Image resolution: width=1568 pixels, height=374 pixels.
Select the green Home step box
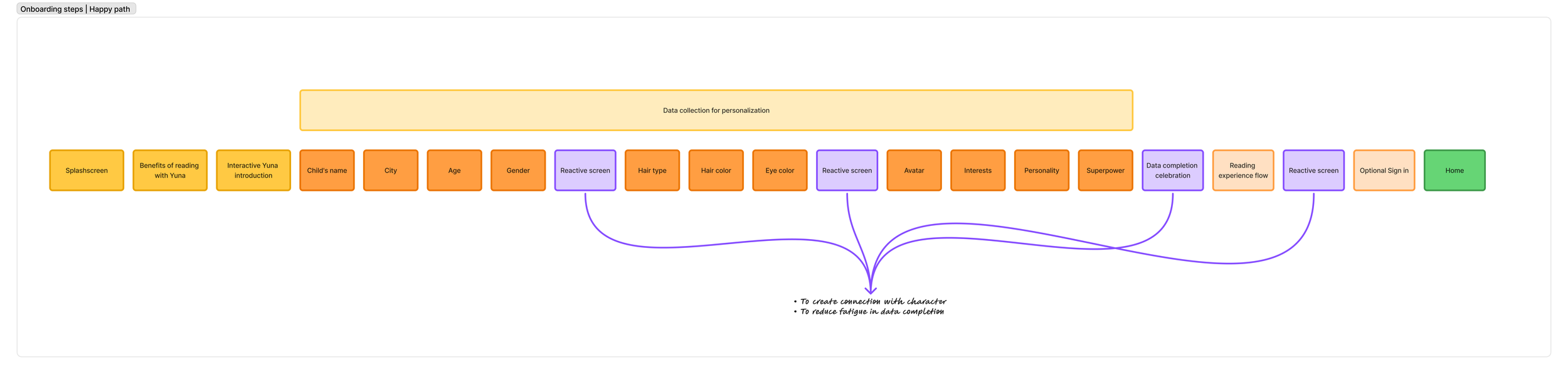[x=1454, y=170]
